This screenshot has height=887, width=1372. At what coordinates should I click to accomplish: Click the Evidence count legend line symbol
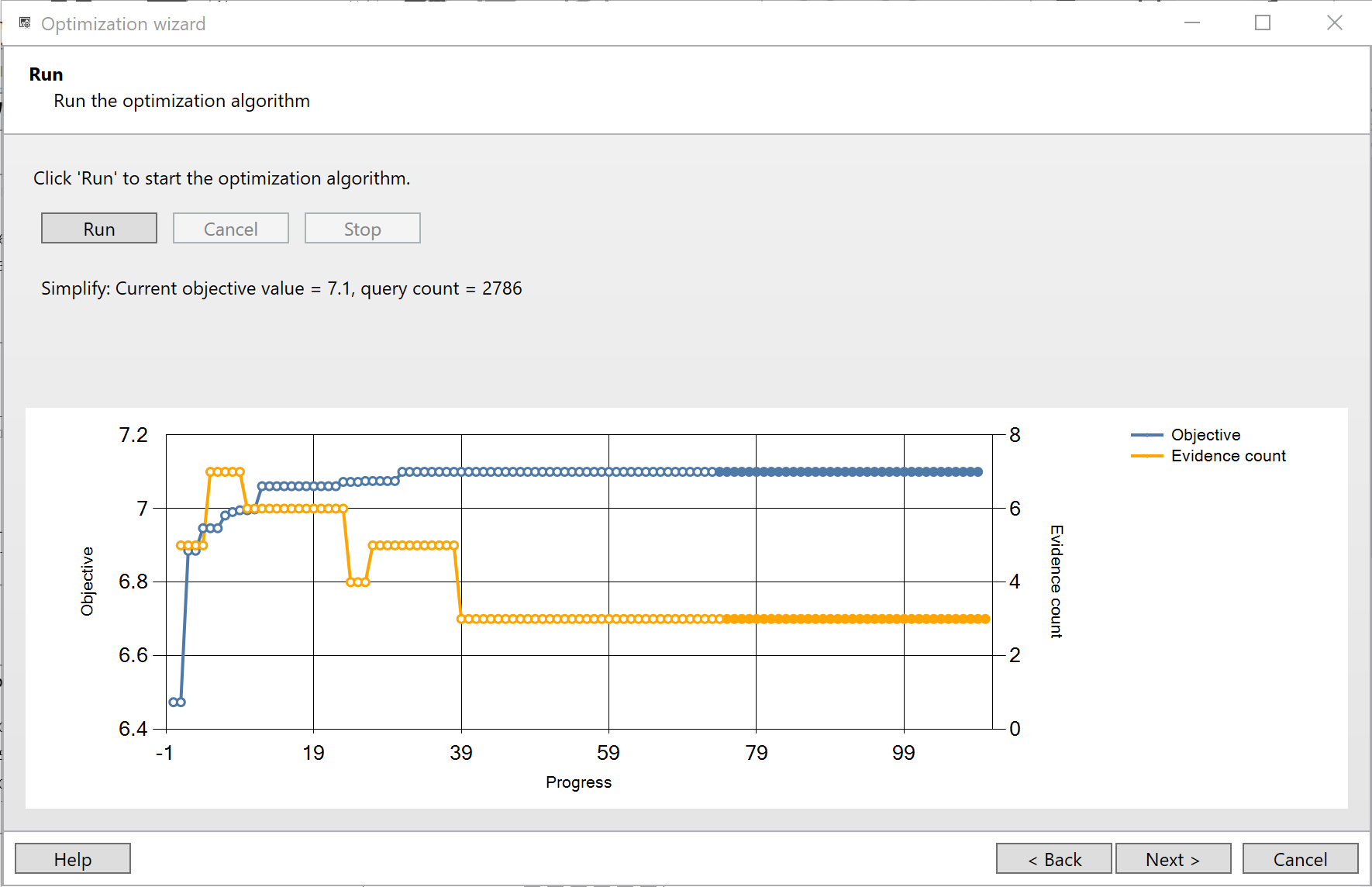(1146, 457)
